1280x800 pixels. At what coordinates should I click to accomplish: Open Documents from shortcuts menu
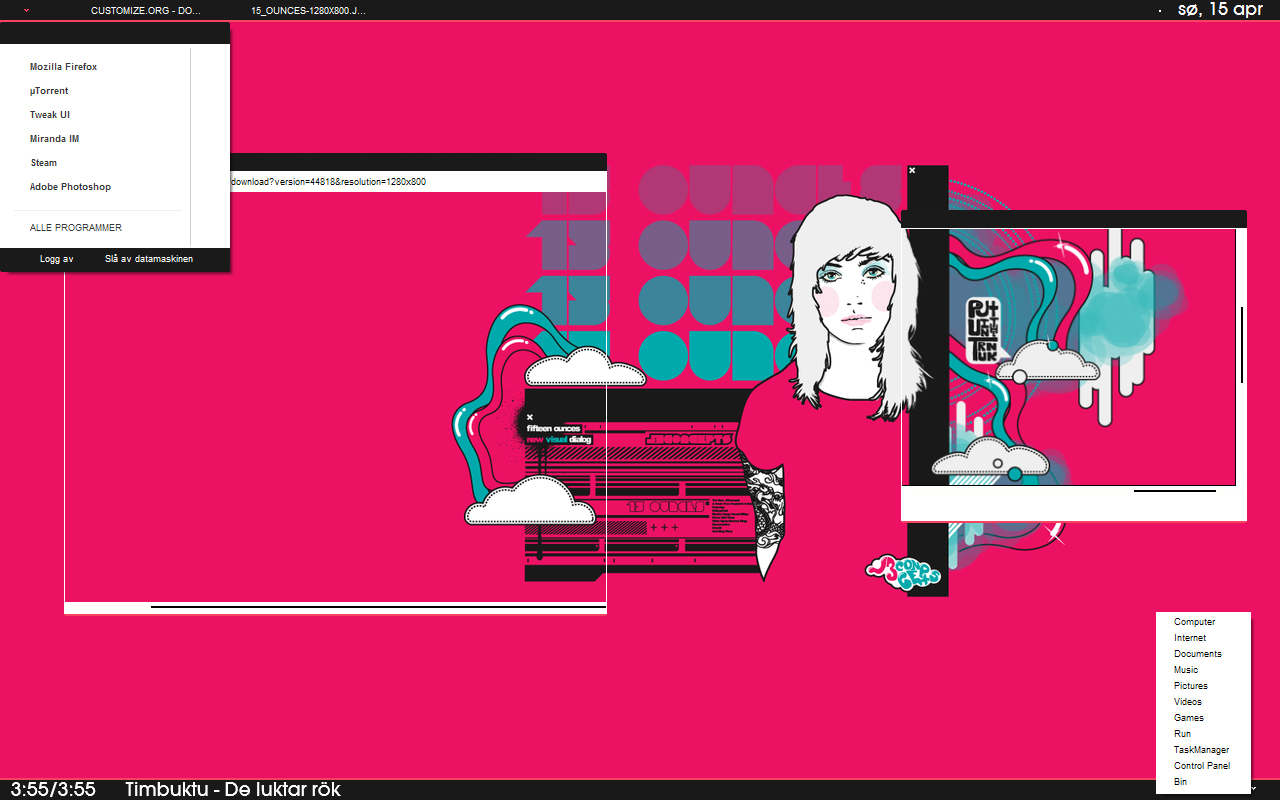coord(1198,654)
